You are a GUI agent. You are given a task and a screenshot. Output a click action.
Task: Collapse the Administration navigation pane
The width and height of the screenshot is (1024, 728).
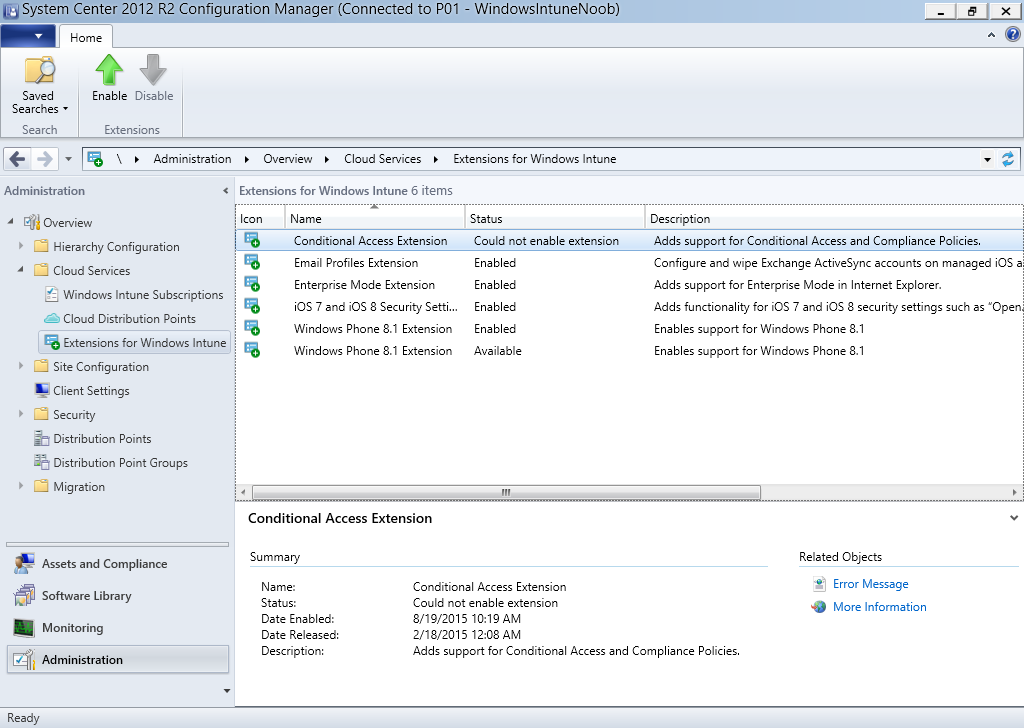pyautogui.click(x=225, y=191)
